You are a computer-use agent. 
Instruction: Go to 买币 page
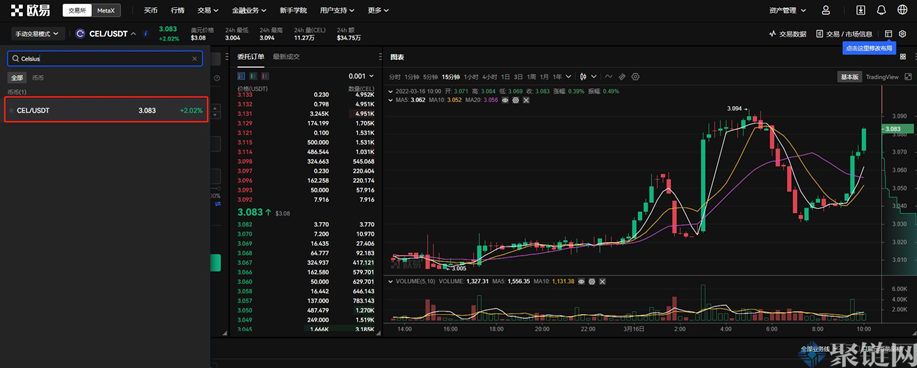[151, 10]
